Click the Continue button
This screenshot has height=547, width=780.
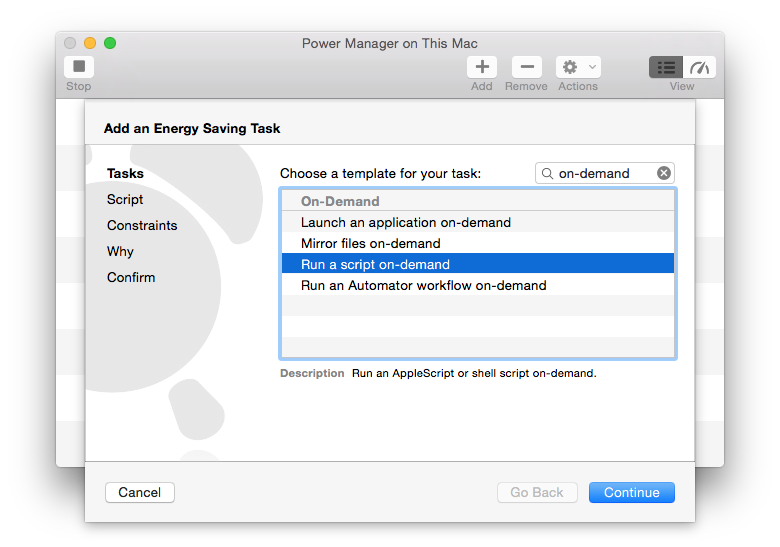(632, 492)
